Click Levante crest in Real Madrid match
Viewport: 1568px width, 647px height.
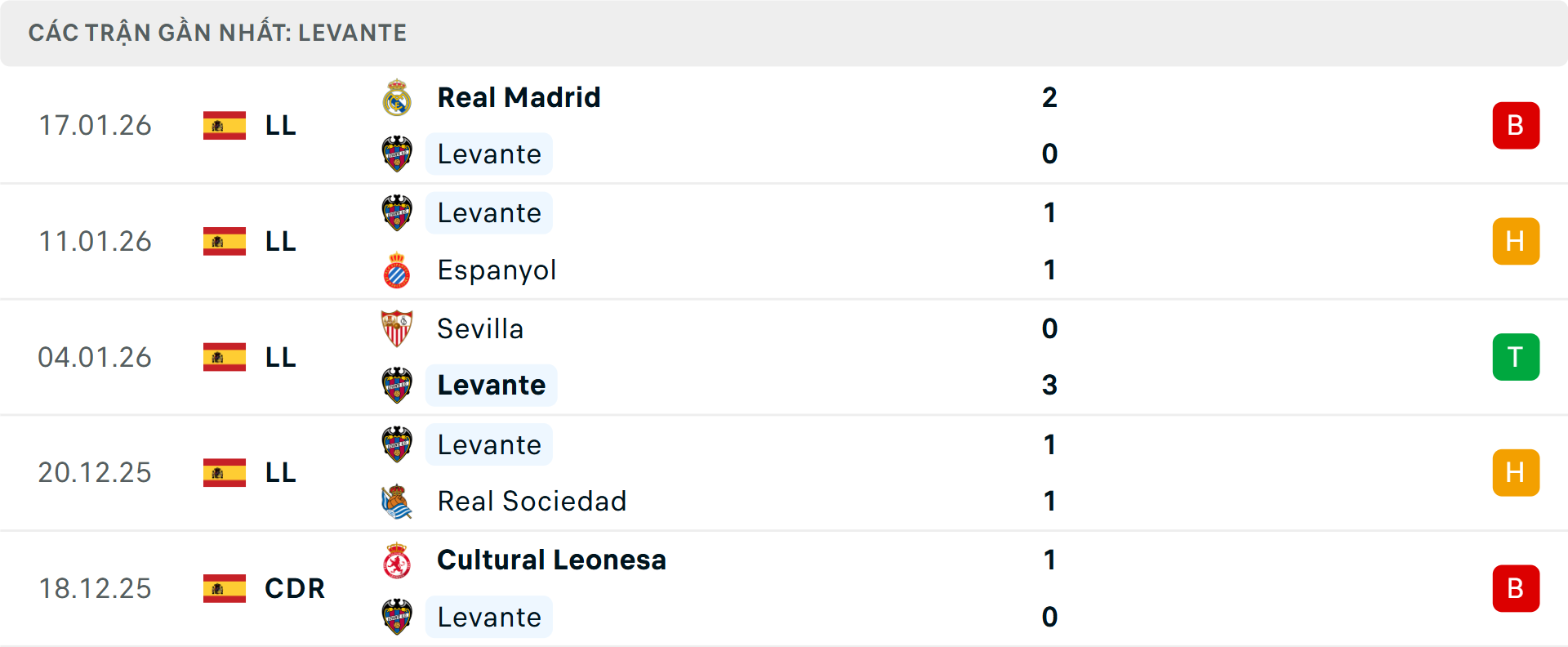coord(397,154)
